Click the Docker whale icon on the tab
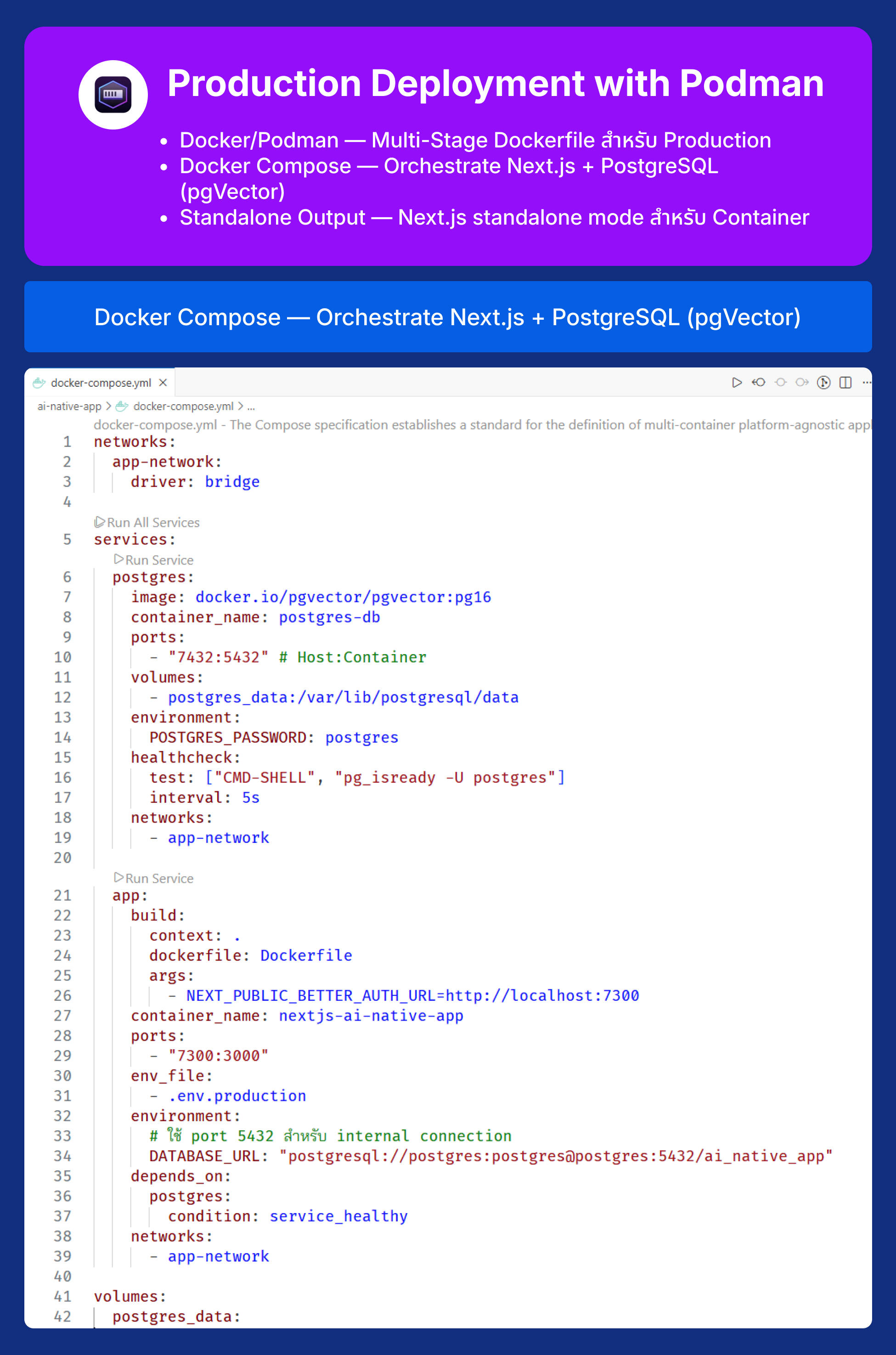Viewport: 896px width, 1355px height. pos(39,382)
